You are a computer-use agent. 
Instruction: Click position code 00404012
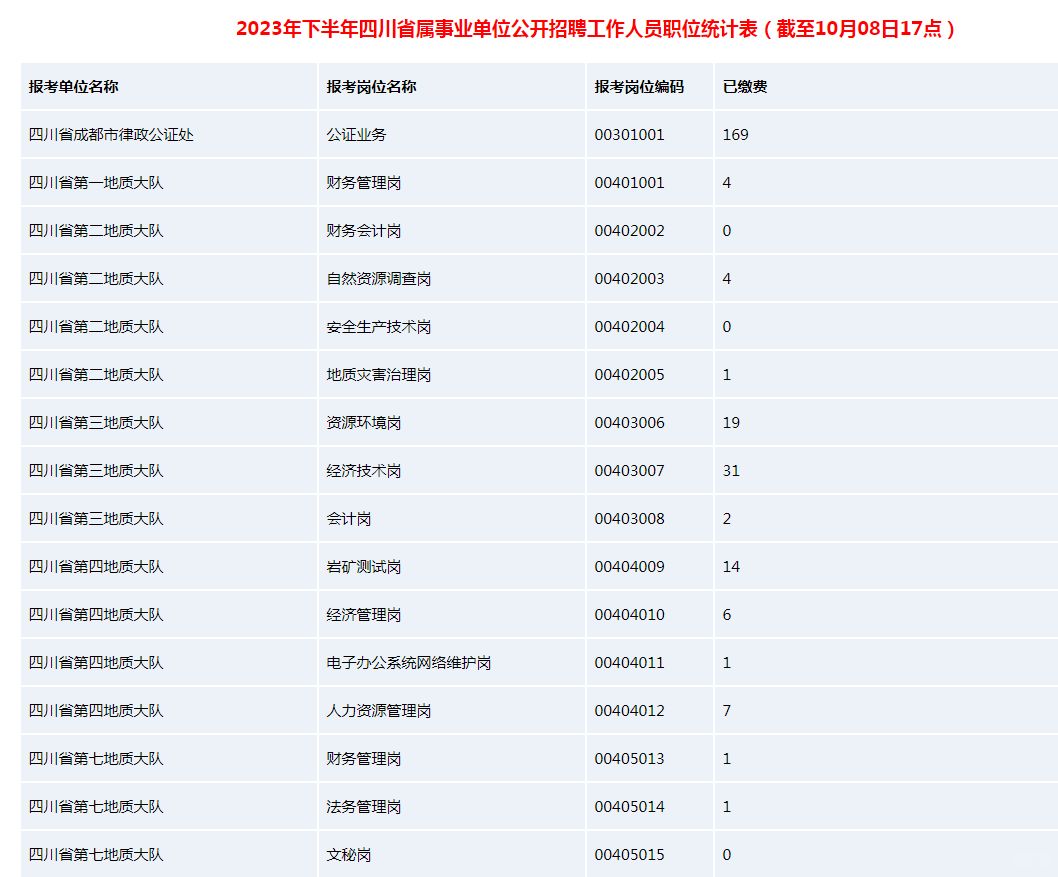629,710
